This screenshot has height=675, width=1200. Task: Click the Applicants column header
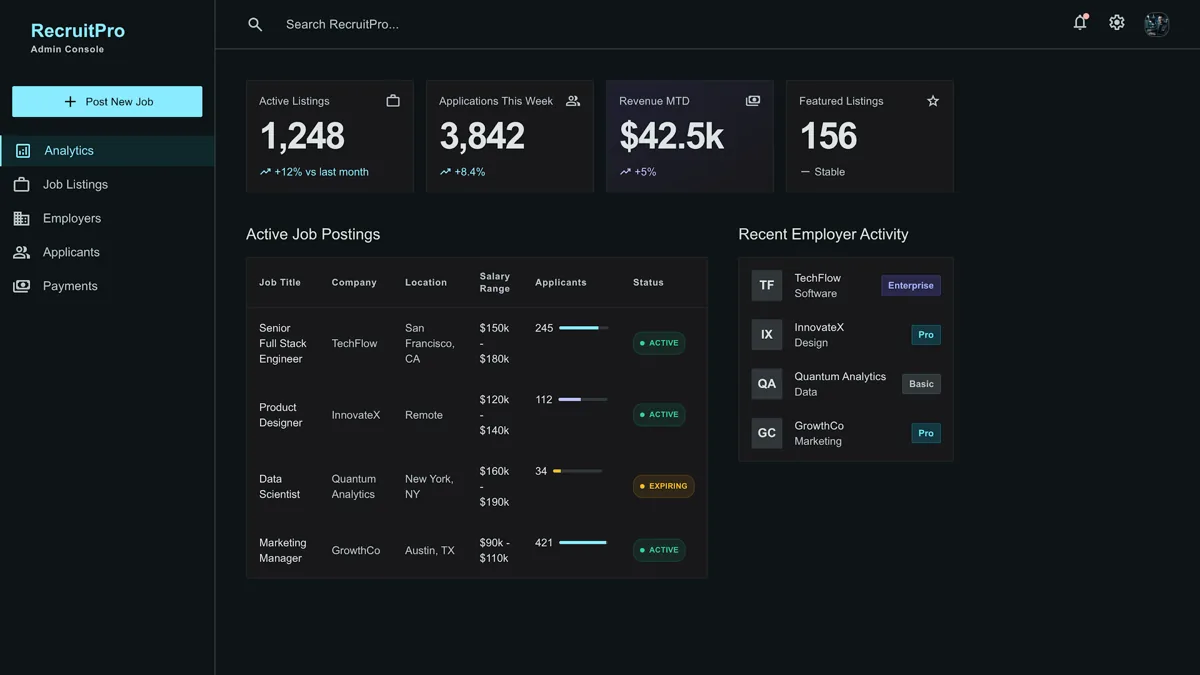[x=561, y=283]
